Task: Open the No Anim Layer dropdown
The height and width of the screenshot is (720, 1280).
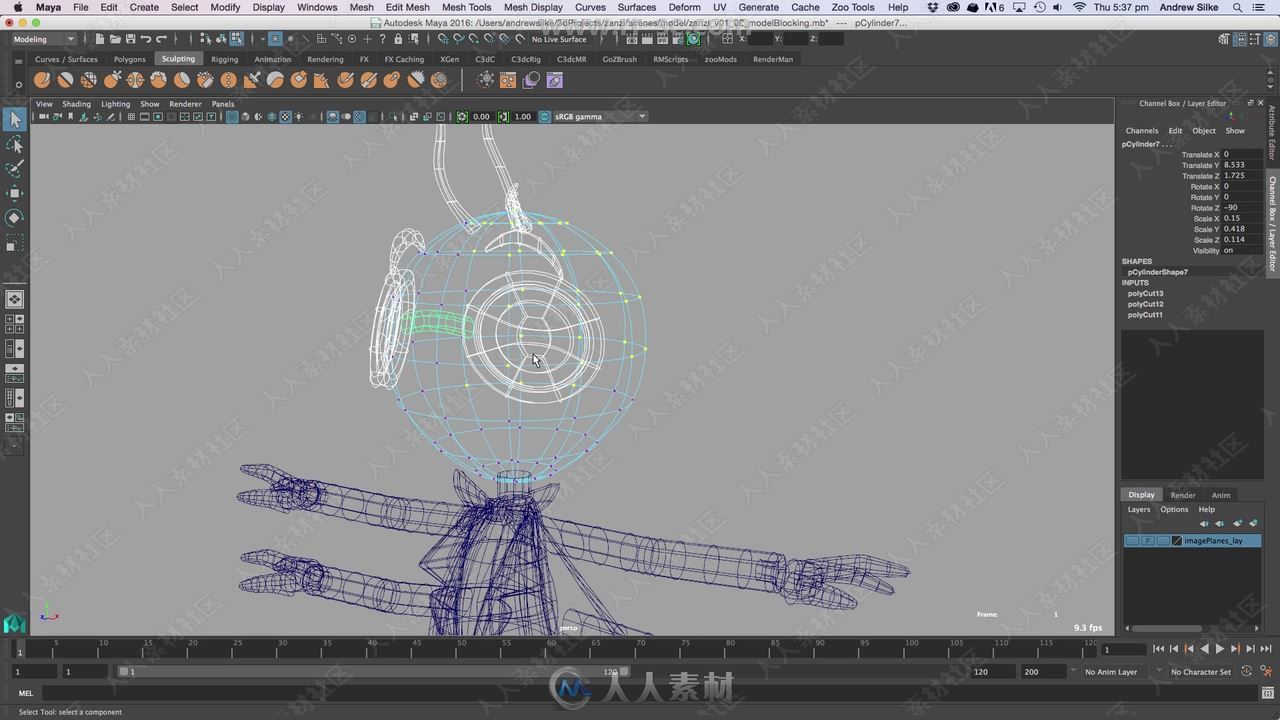Action: pyautogui.click(x=1112, y=672)
